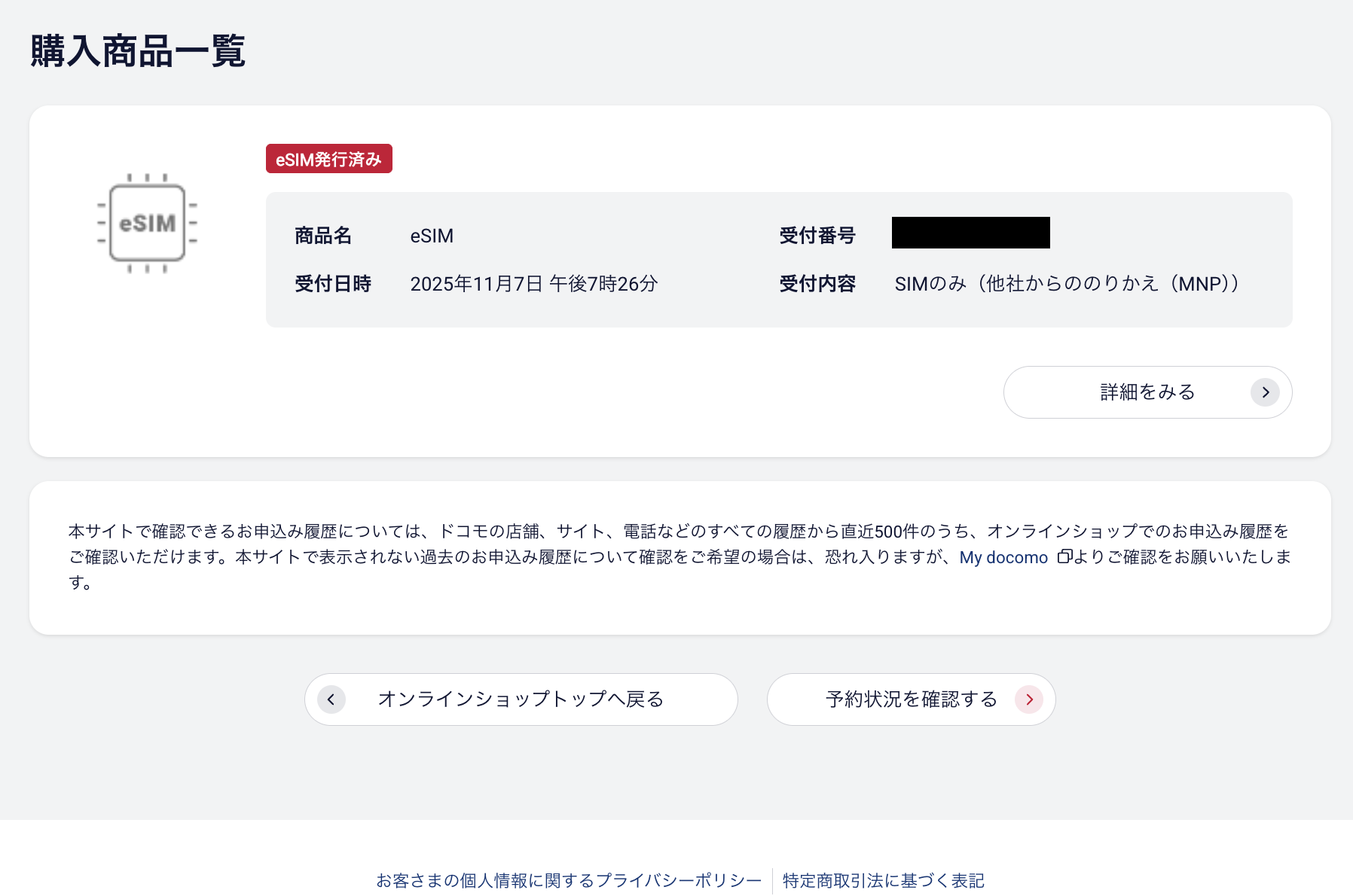Open 詳細をみる for the eSIM order
The image size is (1353, 896).
1147,392
